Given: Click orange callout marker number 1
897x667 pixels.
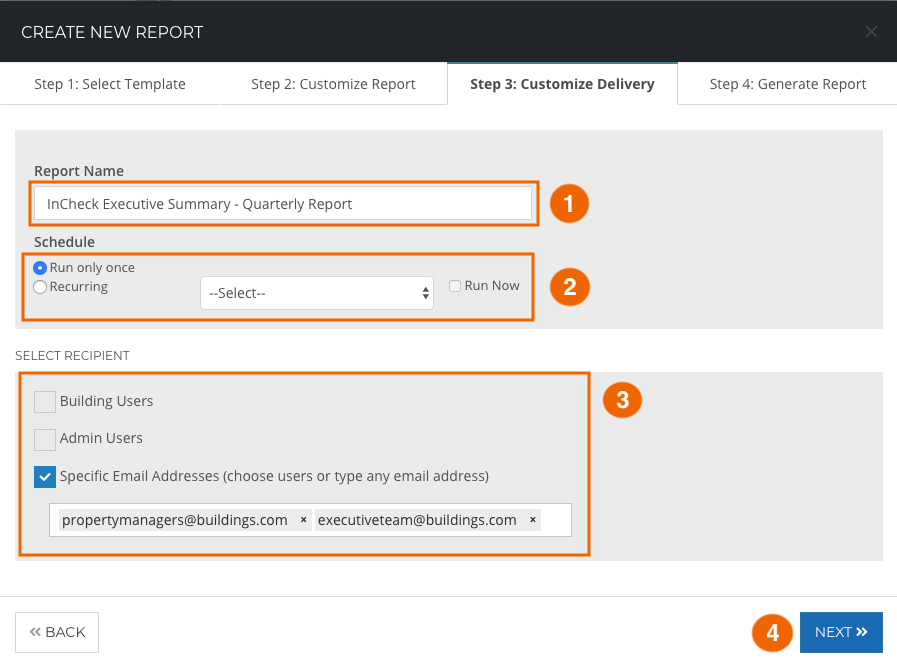Looking at the screenshot, I should tap(569, 204).
